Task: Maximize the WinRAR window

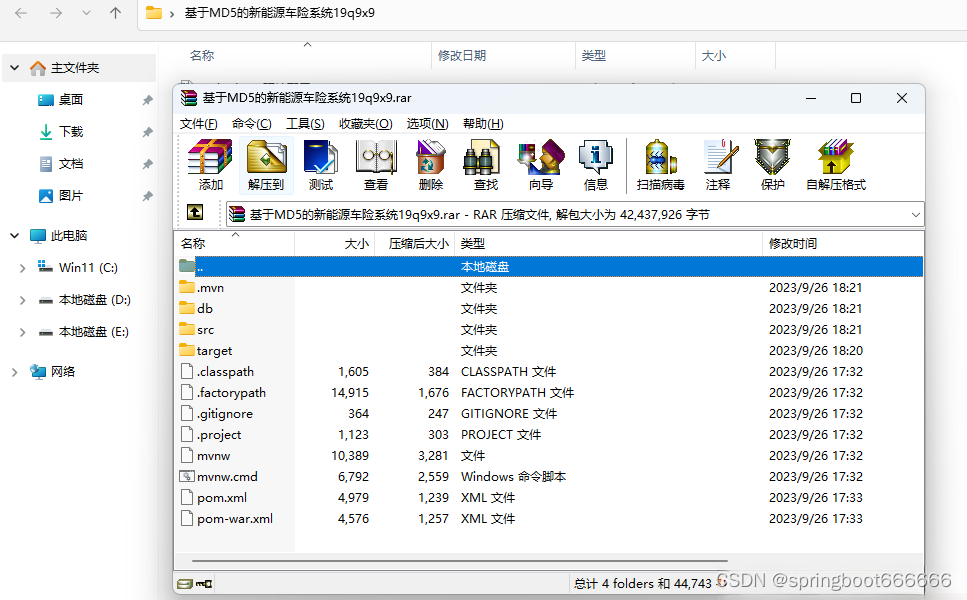Action: 856,98
